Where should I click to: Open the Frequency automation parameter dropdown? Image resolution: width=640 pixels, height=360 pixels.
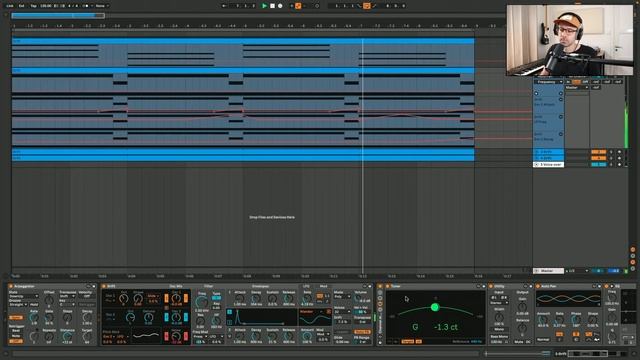point(549,82)
